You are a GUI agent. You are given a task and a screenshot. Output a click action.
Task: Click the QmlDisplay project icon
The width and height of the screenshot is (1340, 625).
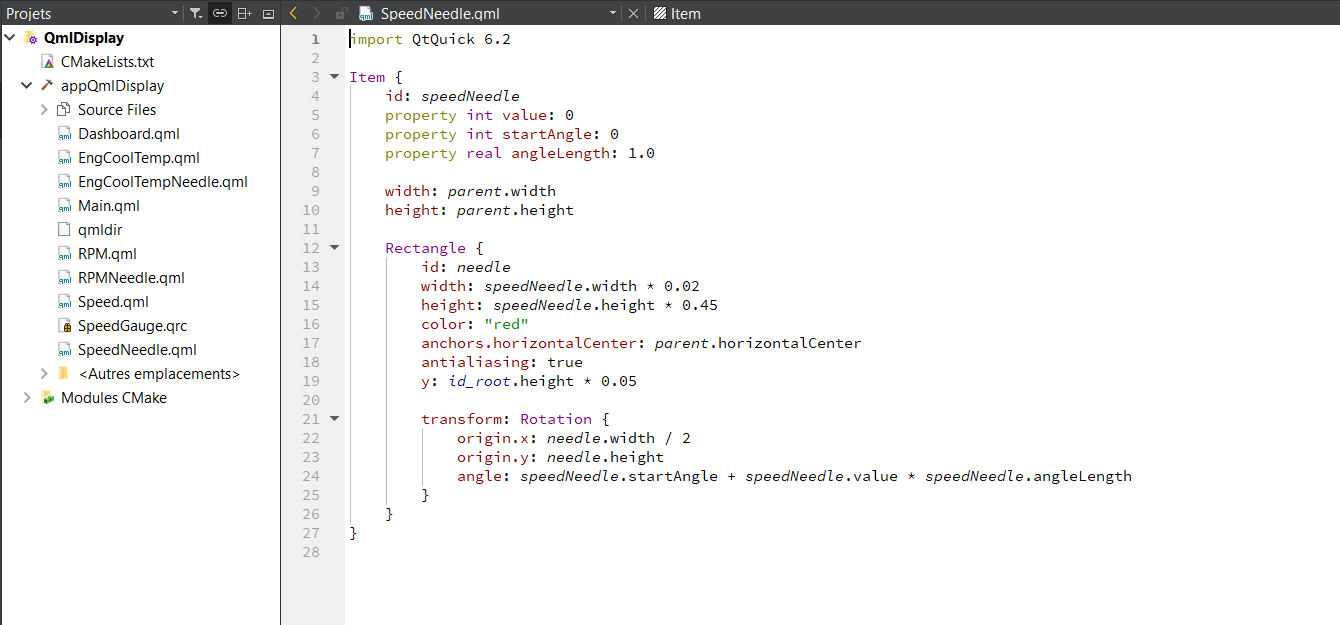(30, 38)
